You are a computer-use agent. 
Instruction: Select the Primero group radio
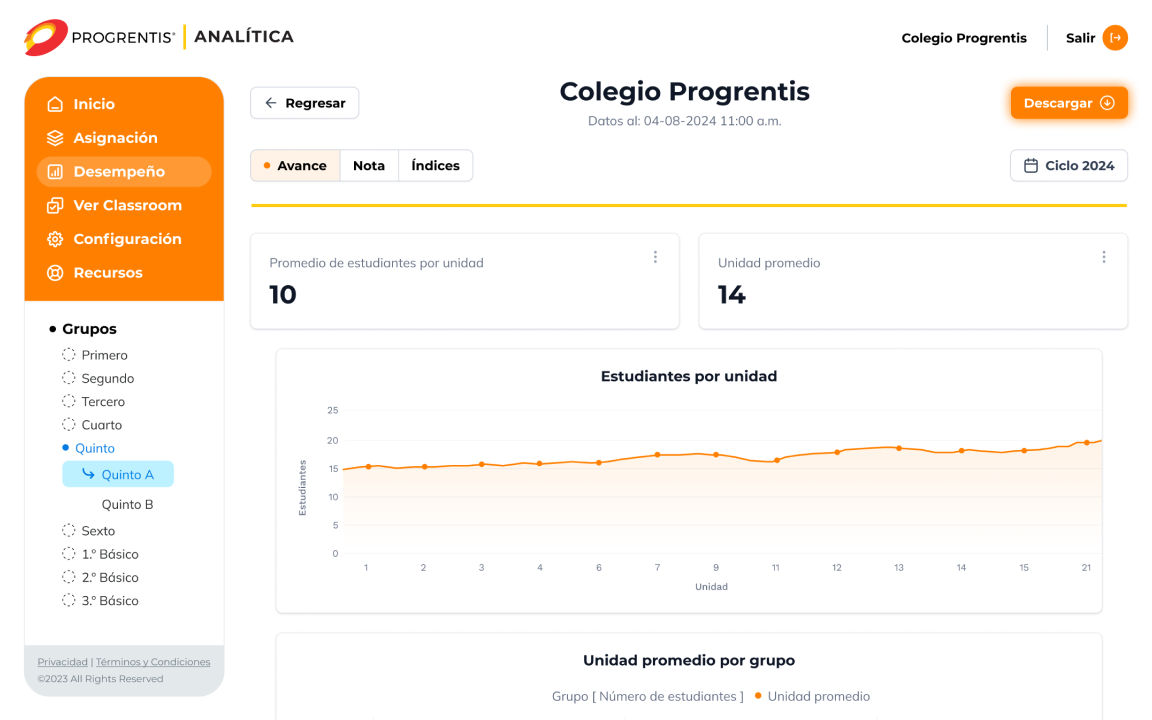click(x=68, y=355)
